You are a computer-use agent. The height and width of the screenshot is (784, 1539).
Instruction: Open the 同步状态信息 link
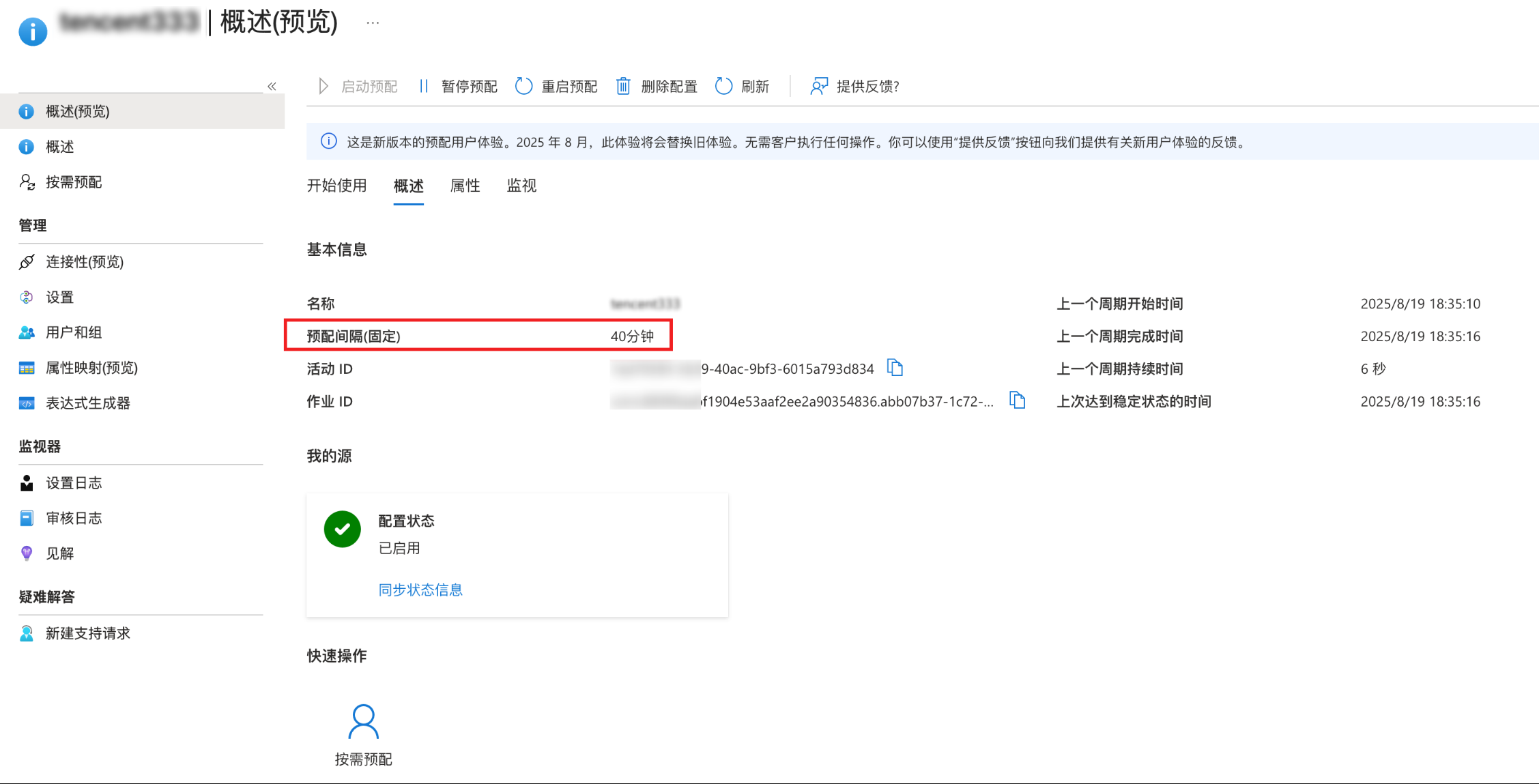click(420, 590)
